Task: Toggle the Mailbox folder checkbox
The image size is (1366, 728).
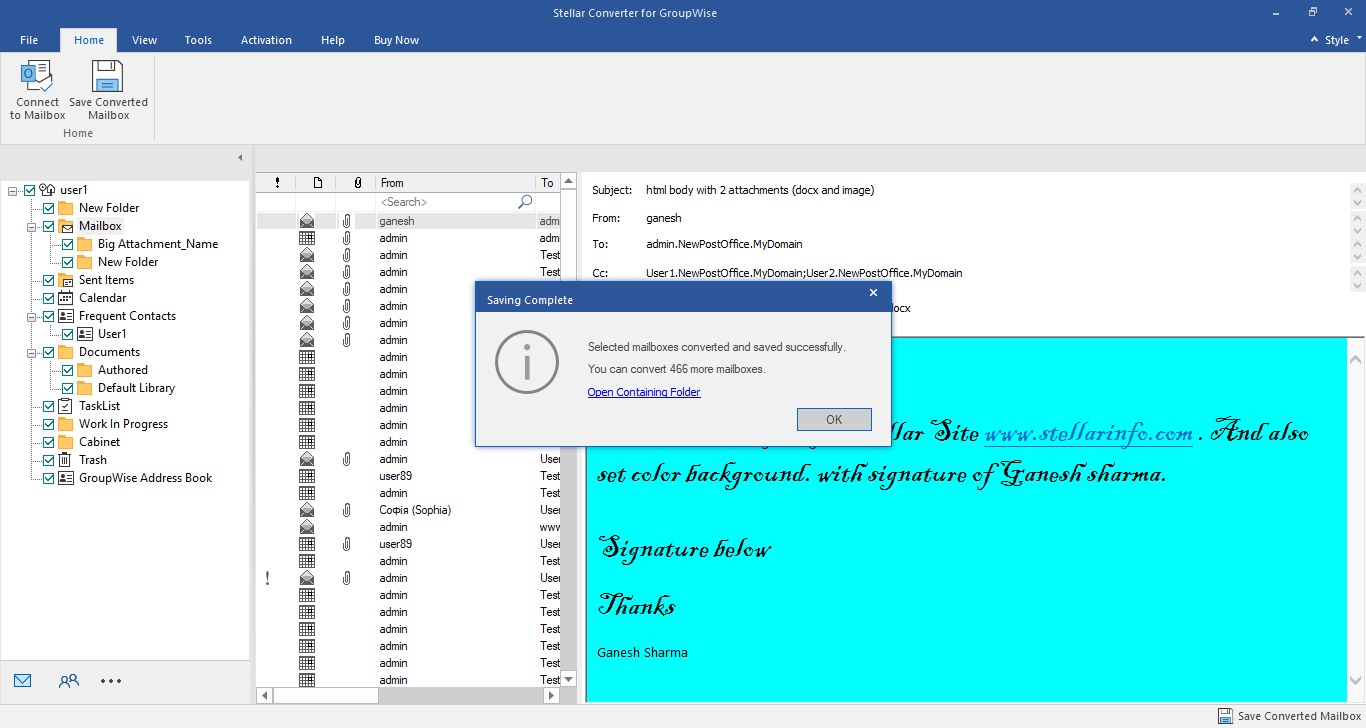Action: 48,226
